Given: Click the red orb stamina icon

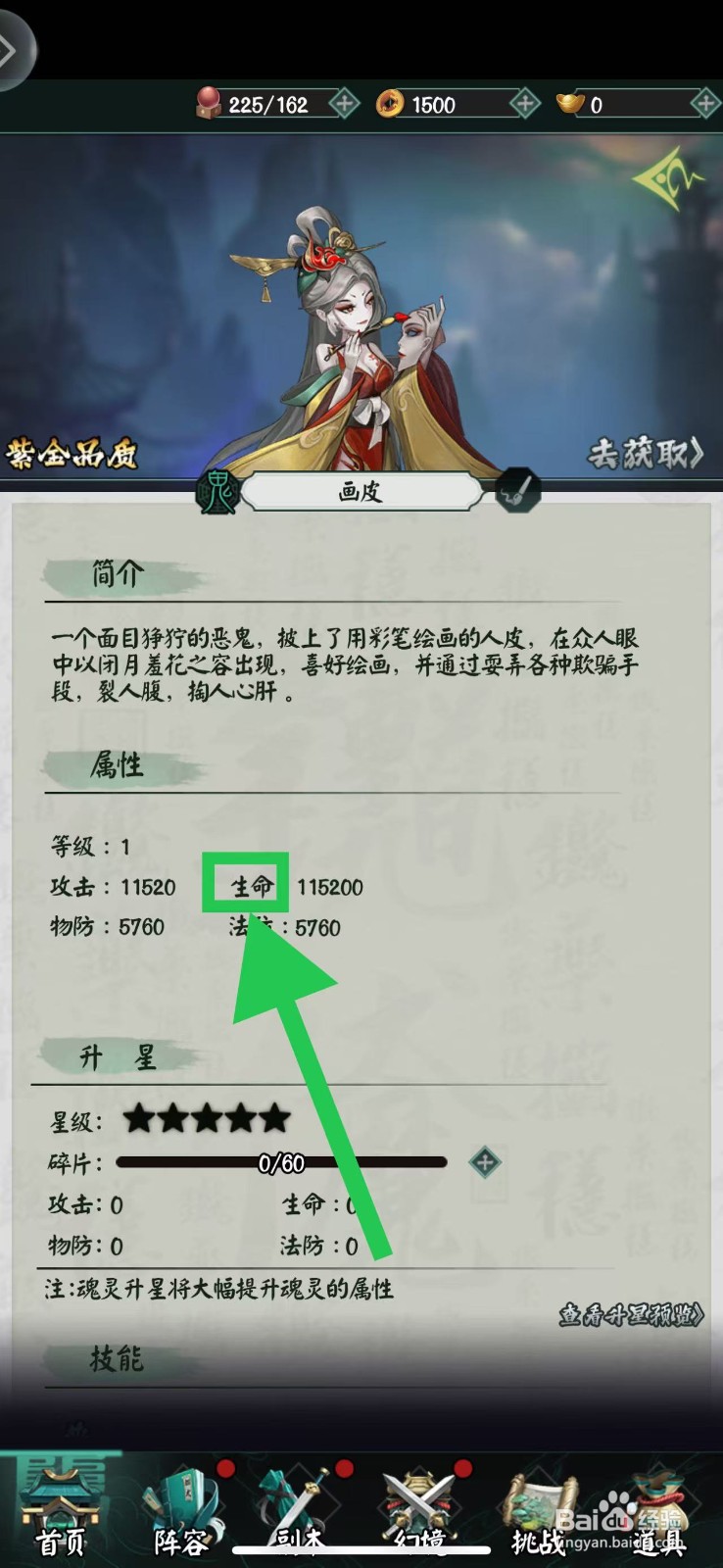Looking at the screenshot, I should point(209,103).
